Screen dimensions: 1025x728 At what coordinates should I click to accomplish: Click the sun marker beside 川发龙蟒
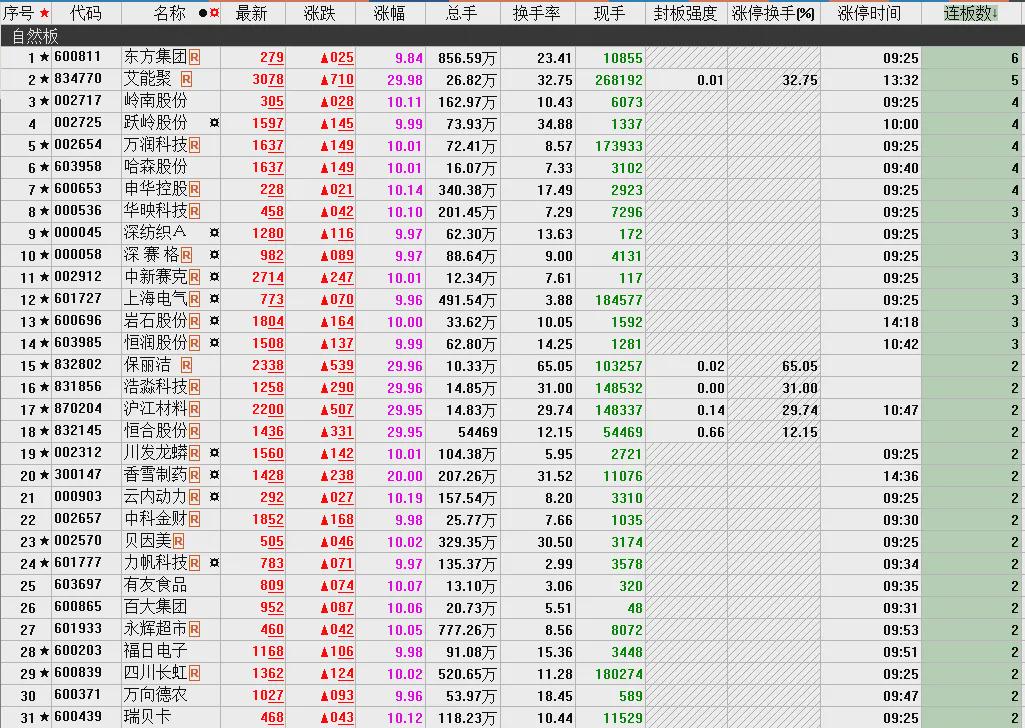(x=214, y=454)
